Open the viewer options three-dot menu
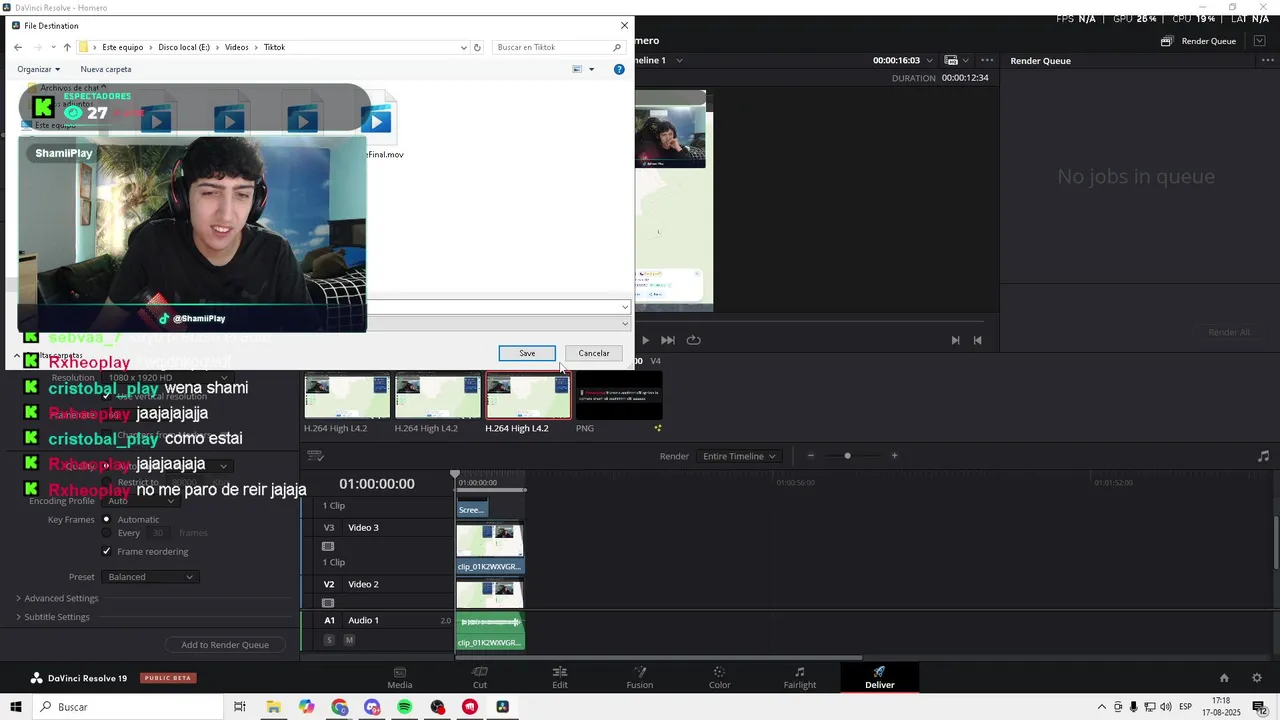The height and width of the screenshot is (720, 1280). 986,60
